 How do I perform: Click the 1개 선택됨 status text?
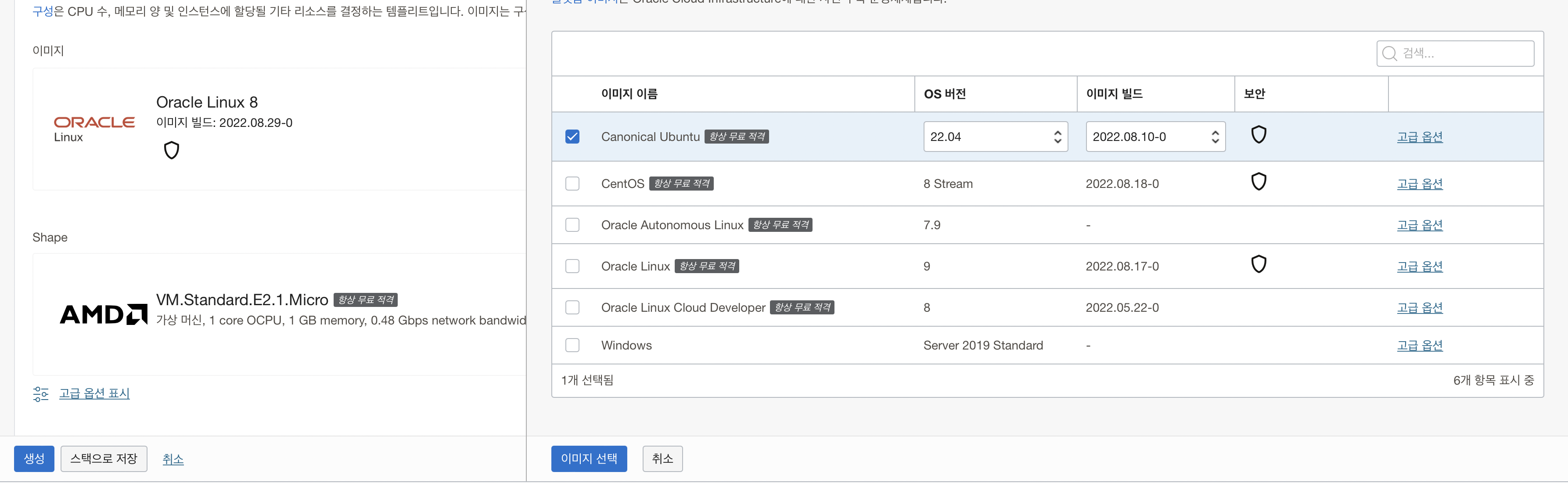(x=587, y=380)
